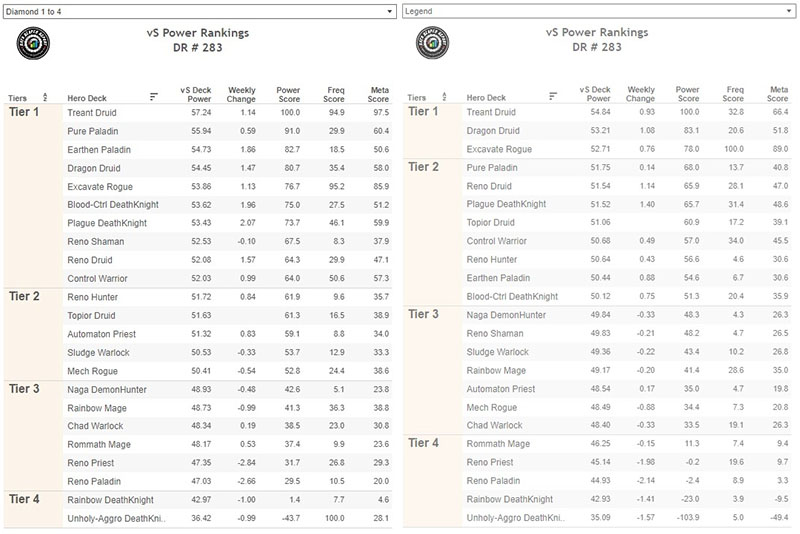This screenshot has width=800, height=534.
Task: Select Unholy-Aggro DeathKnight in the left table
Action: 116,518
